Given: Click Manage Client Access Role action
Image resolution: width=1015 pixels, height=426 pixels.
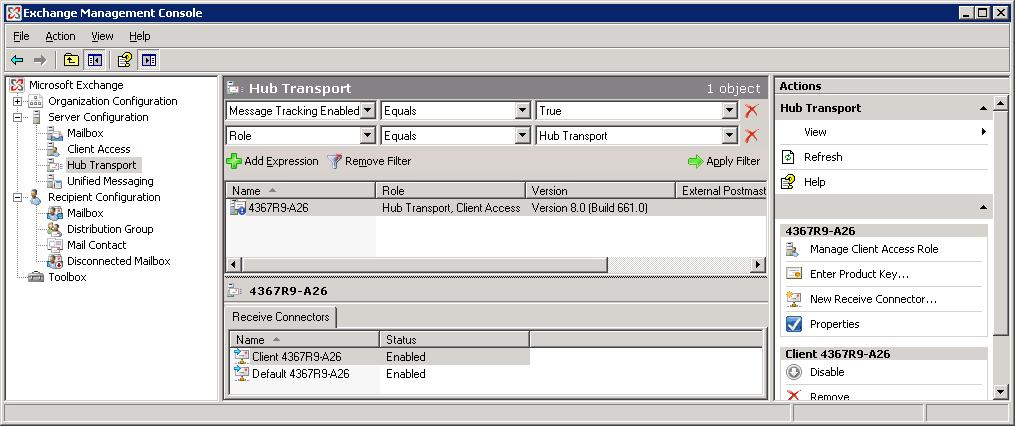Looking at the screenshot, I should pos(874,249).
